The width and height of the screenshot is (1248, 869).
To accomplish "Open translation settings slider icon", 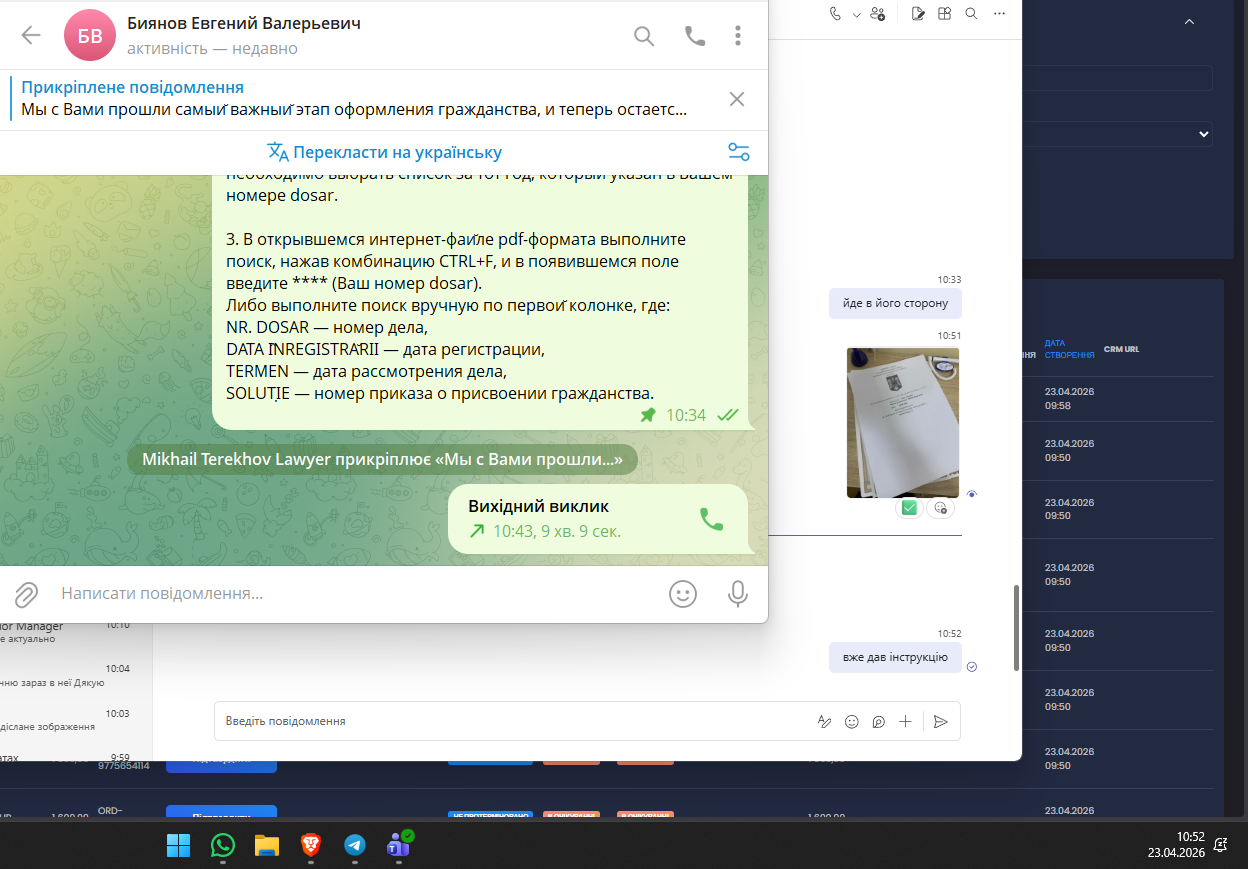I will (x=739, y=152).
